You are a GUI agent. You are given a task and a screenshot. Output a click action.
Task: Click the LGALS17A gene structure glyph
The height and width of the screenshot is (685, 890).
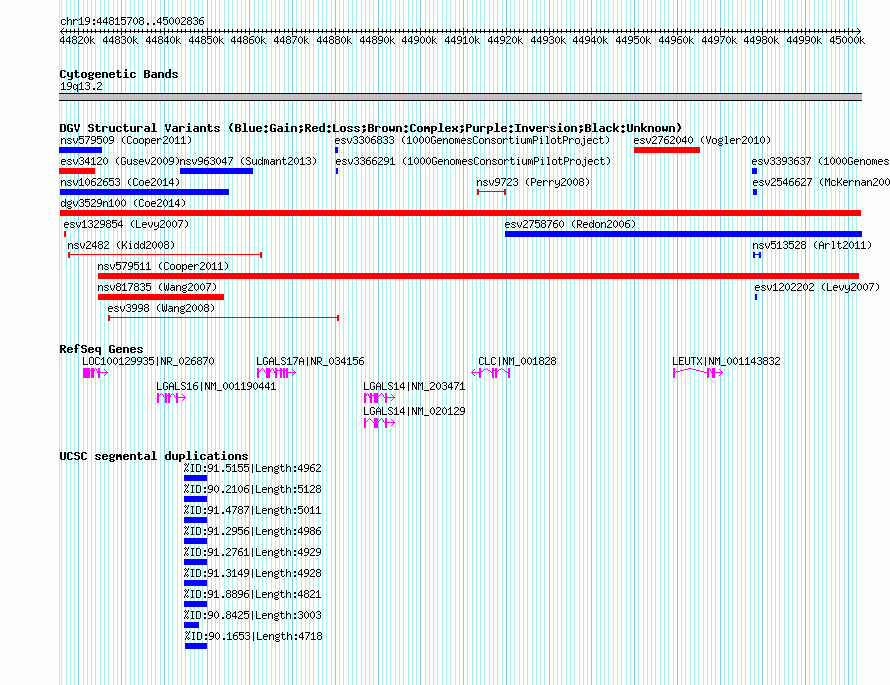coord(276,373)
